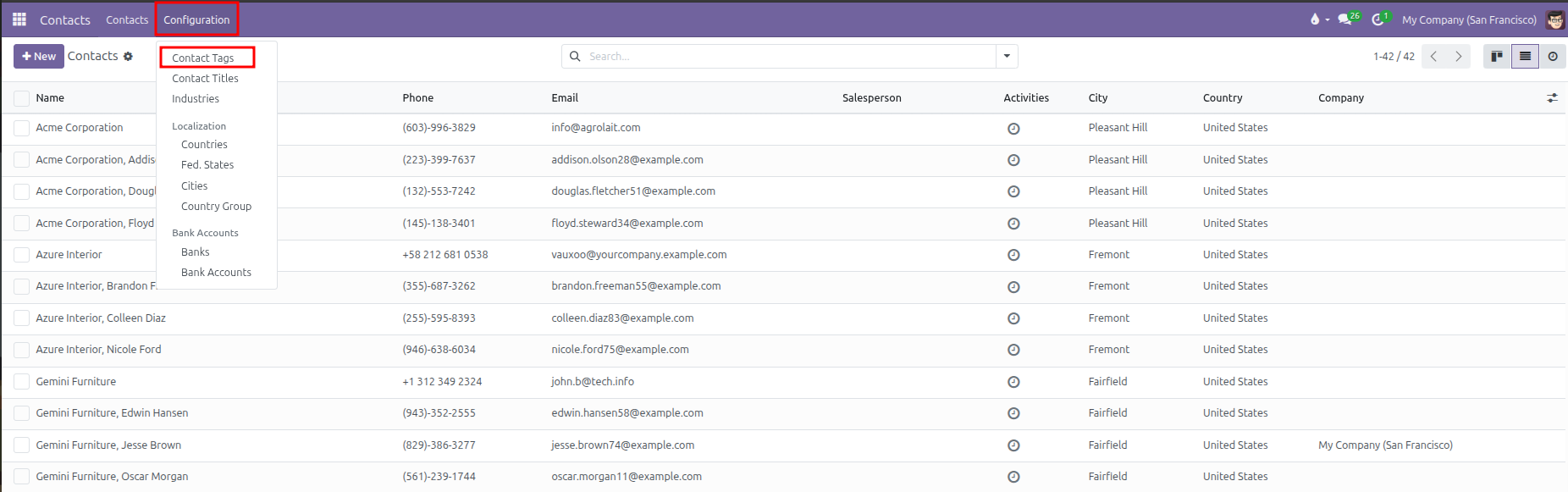Select Banks menu entry
The height and width of the screenshot is (492, 1568).
[x=195, y=252]
